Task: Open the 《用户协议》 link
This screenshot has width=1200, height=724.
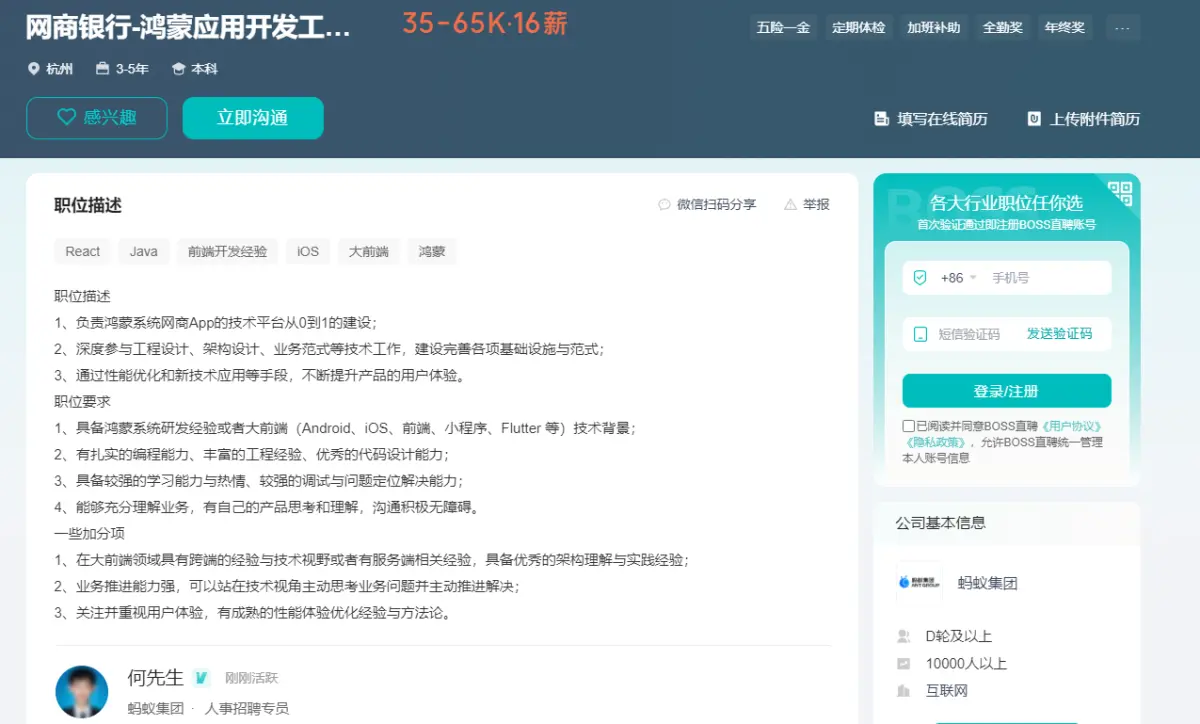Action: pos(1073,426)
